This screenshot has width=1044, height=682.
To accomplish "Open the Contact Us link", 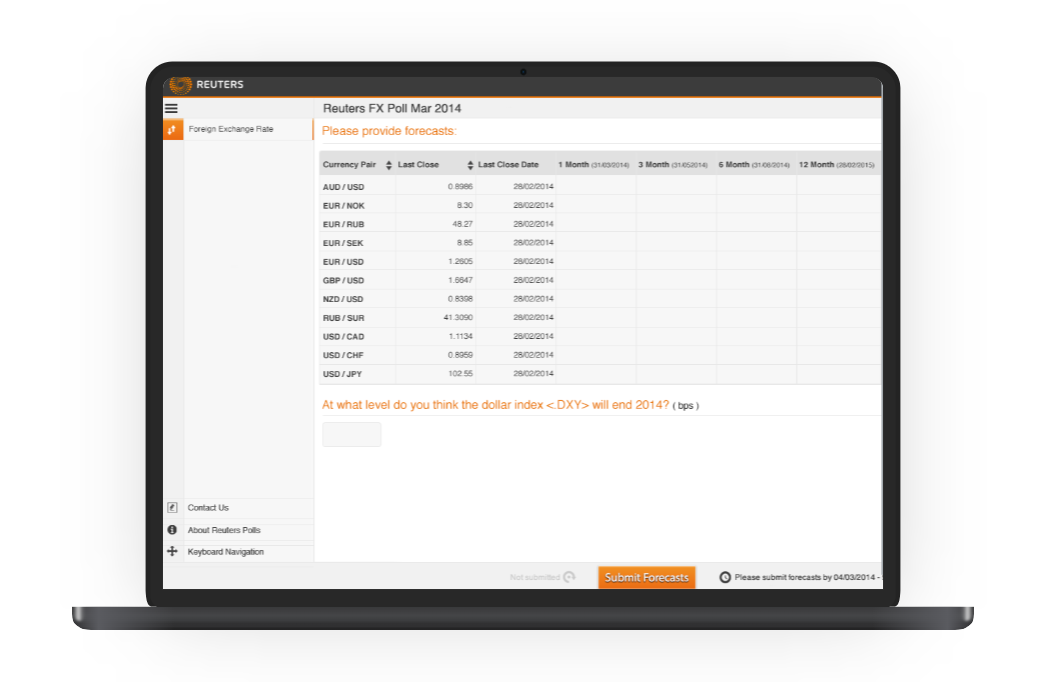I will pos(208,508).
